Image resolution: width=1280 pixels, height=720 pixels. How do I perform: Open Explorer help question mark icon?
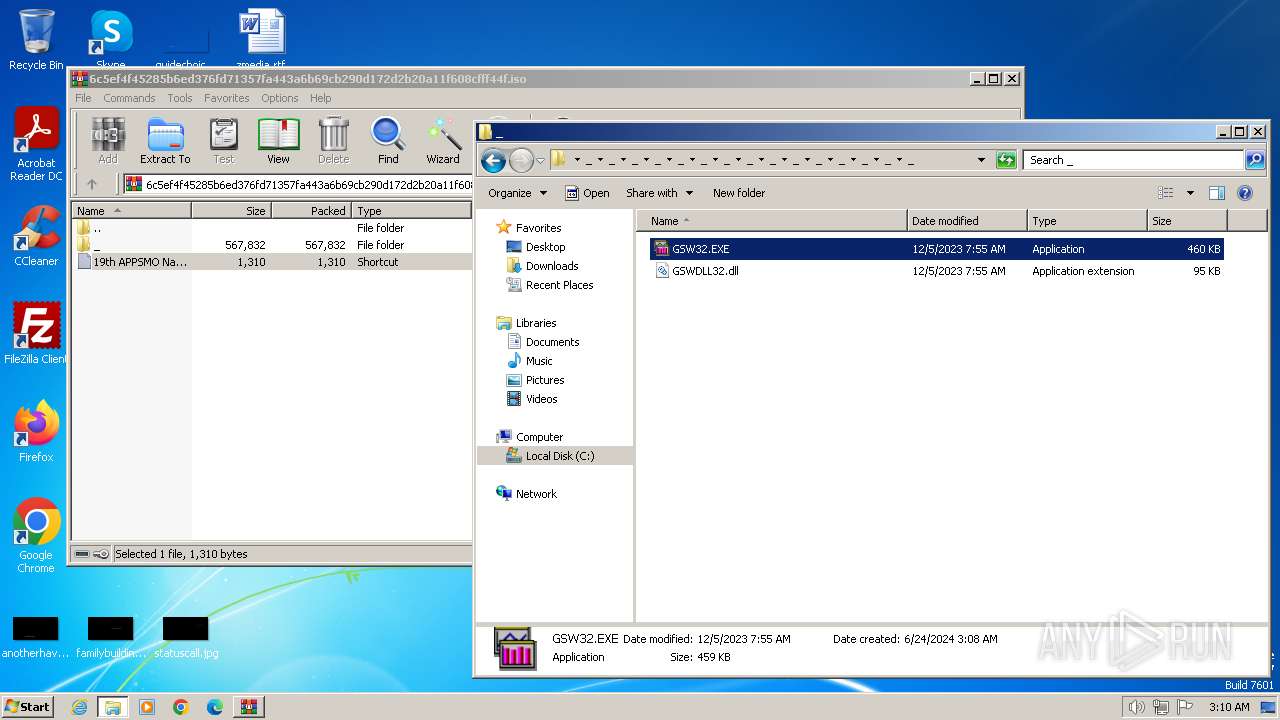pyautogui.click(x=1245, y=193)
